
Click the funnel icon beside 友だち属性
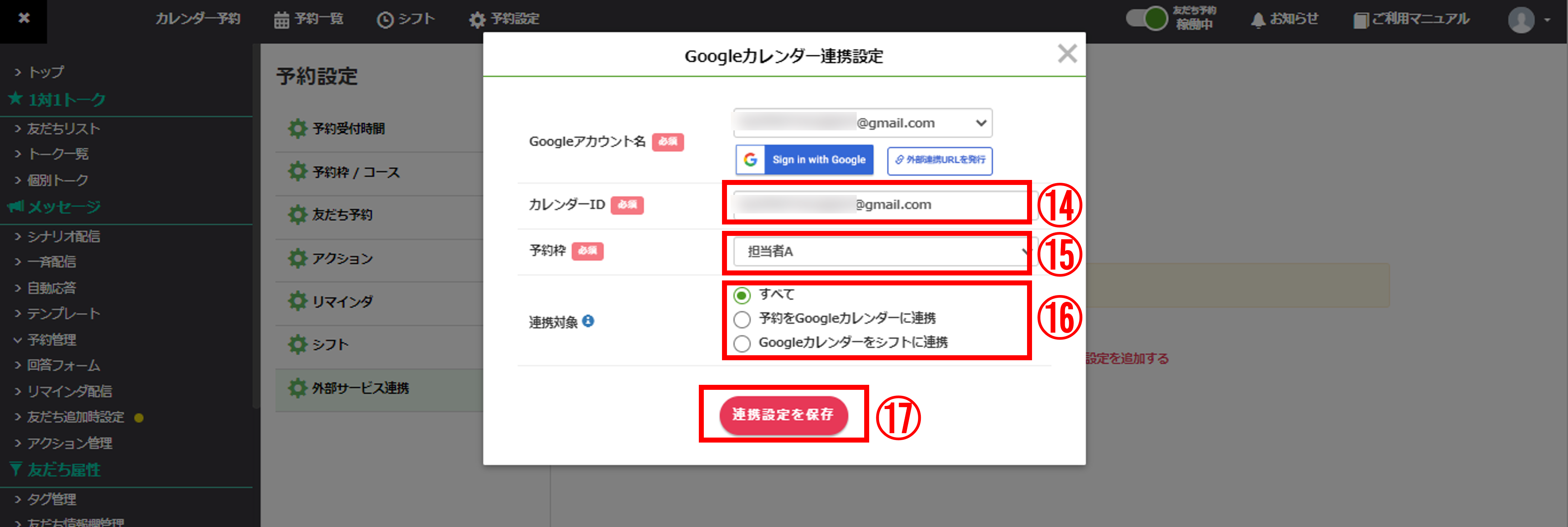point(16,469)
